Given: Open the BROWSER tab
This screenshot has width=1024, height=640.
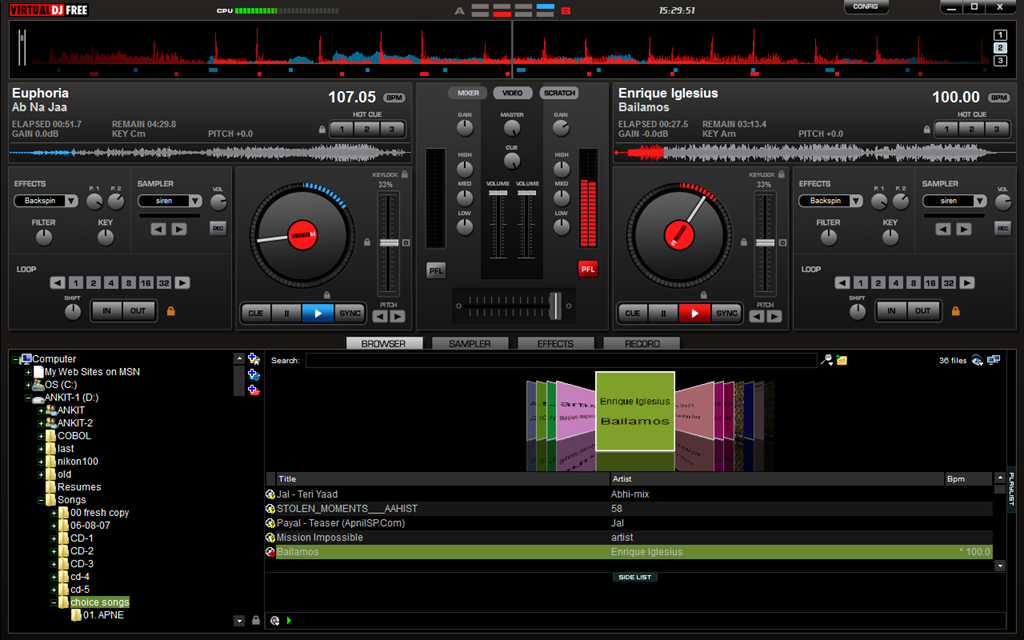Looking at the screenshot, I should (384, 344).
